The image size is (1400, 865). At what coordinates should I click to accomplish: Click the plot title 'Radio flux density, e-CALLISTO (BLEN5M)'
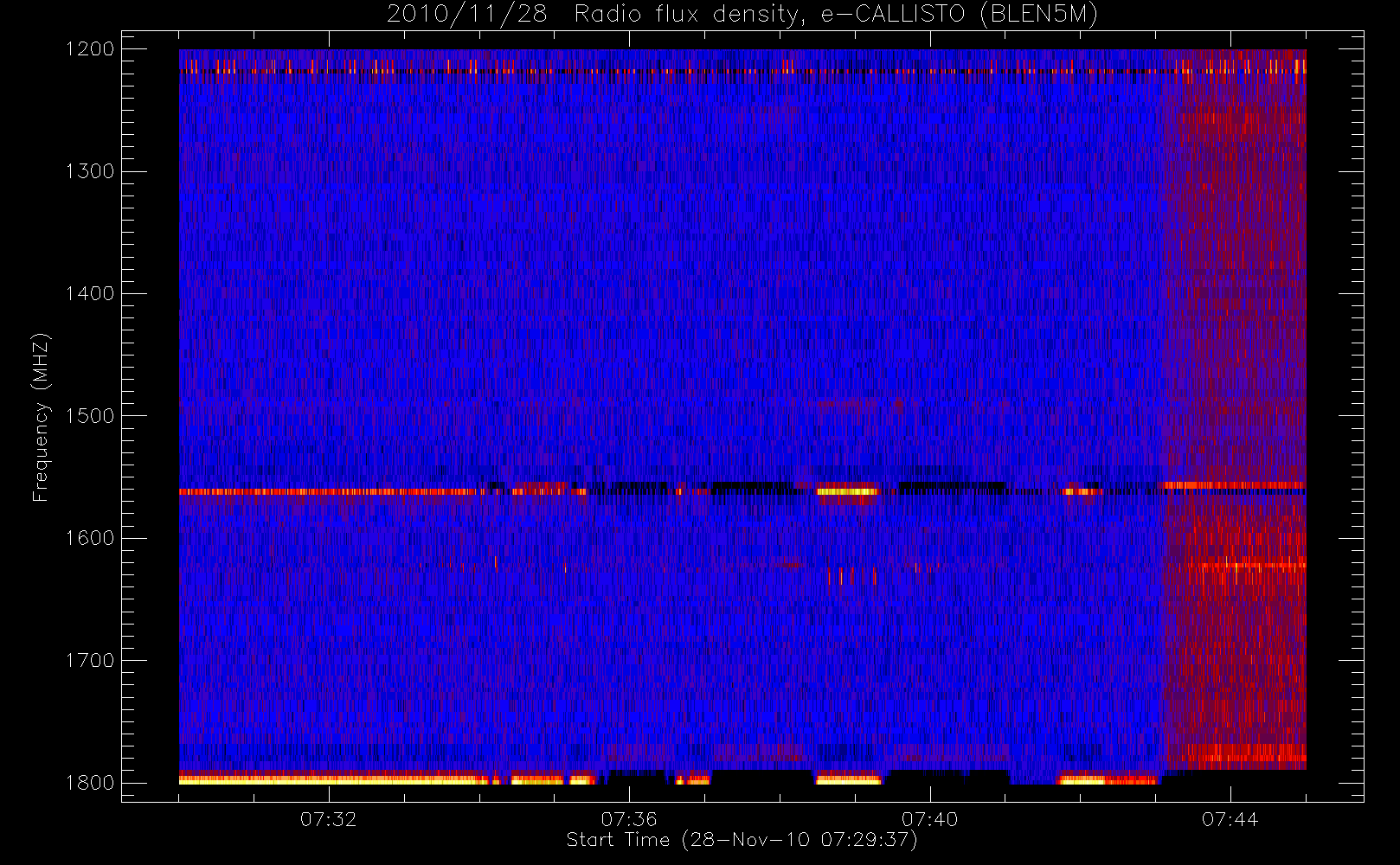point(836,15)
